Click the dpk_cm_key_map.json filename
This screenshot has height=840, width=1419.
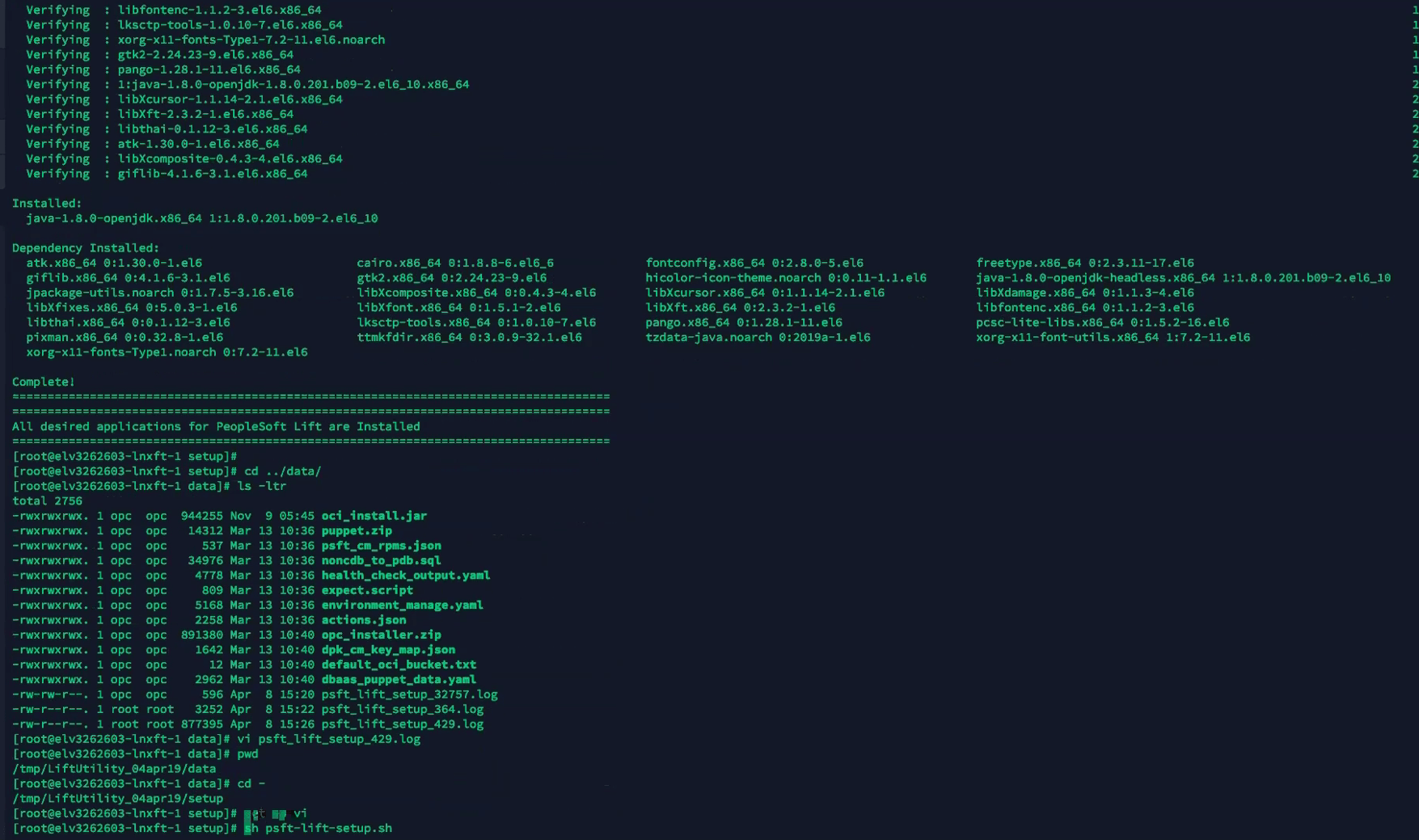click(387, 649)
